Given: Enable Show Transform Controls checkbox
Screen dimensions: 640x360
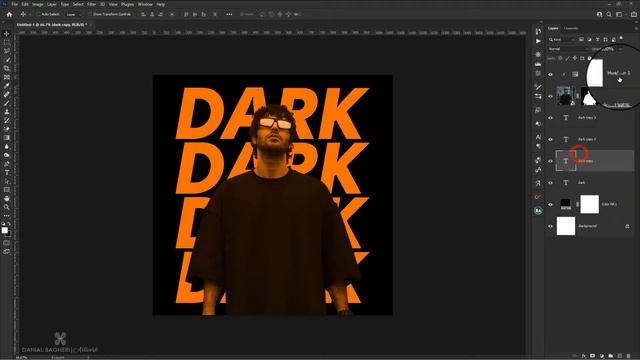Looking at the screenshot, I should (89, 14).
